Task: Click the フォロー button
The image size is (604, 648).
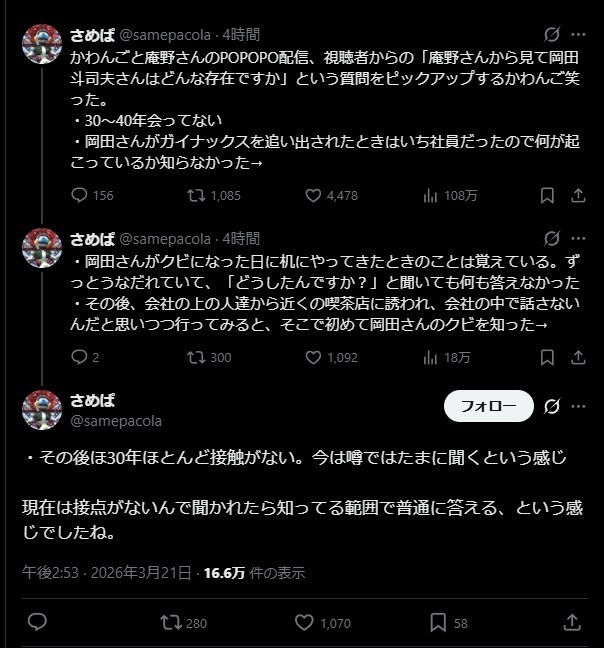Action: [x=487, y=406]
